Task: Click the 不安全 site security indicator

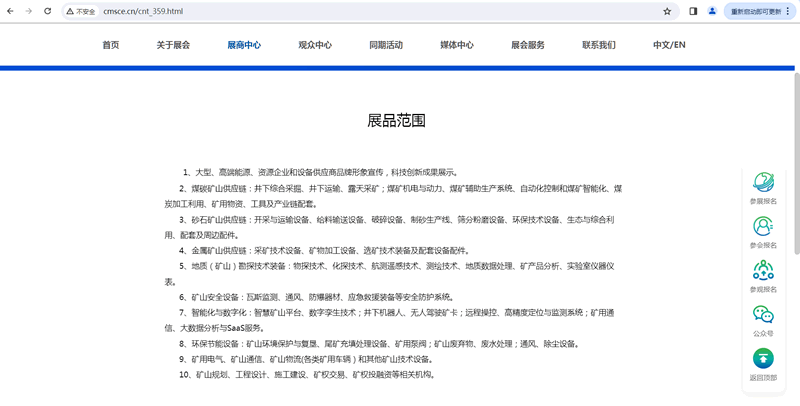Action: (81, 11)
